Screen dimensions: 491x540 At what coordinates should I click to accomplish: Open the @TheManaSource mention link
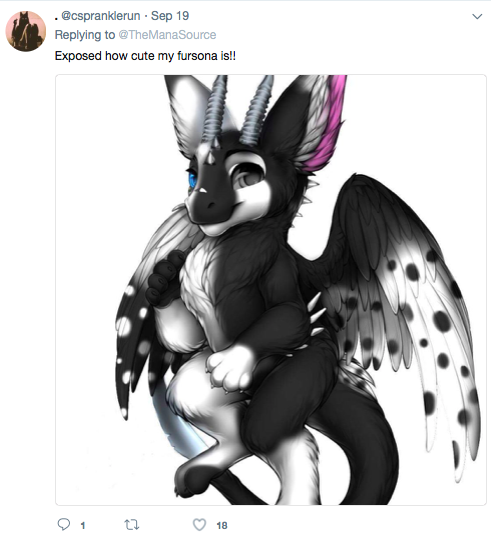[x=167, y=35]
